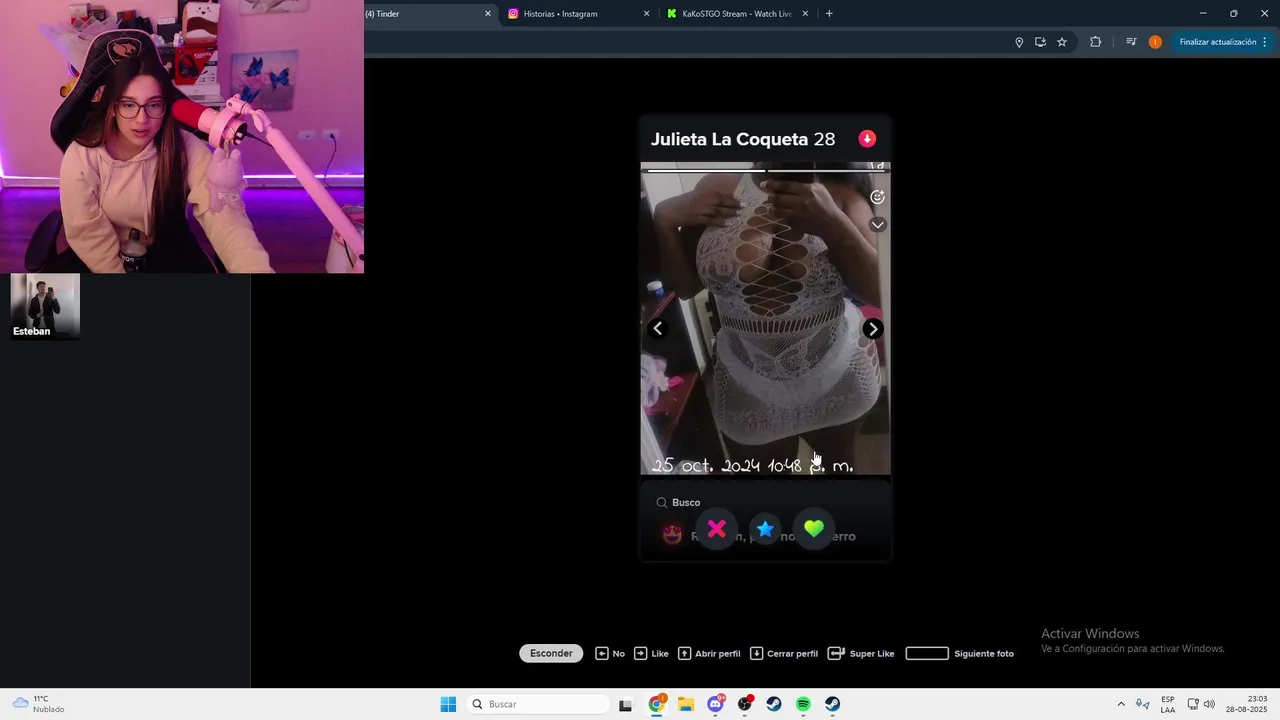The image size is (1280, 720).
Task: Open first Steam icon on the taskbar
Action: (x=774, y=704)
